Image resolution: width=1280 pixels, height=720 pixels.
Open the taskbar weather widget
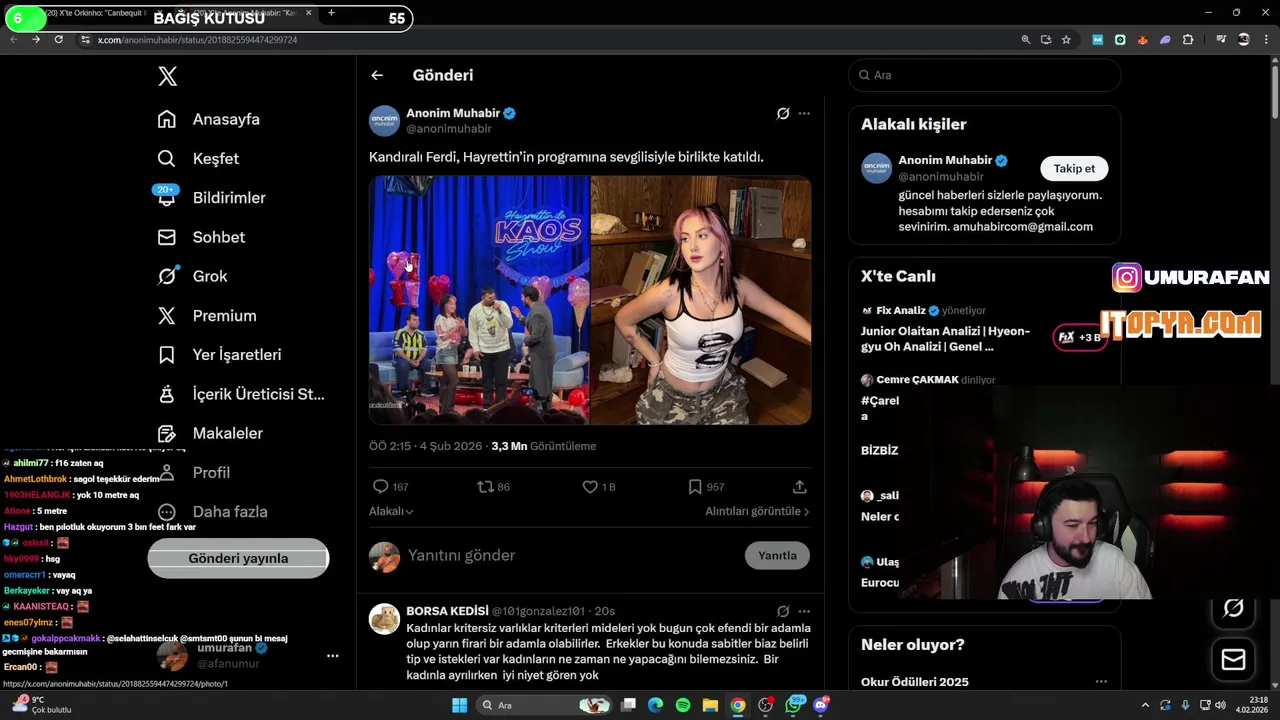coord(42,705)
